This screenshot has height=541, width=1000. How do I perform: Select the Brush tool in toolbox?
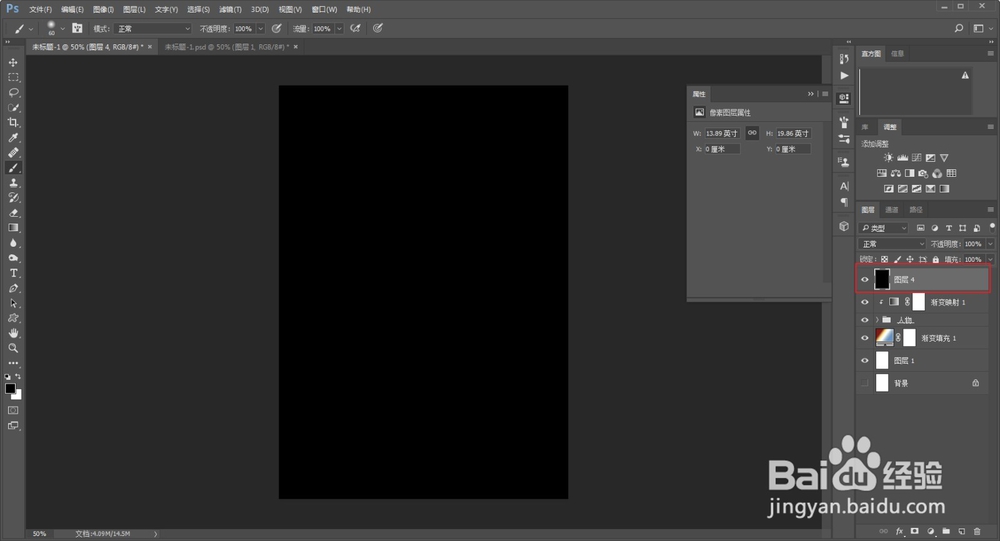click(13, 168)
